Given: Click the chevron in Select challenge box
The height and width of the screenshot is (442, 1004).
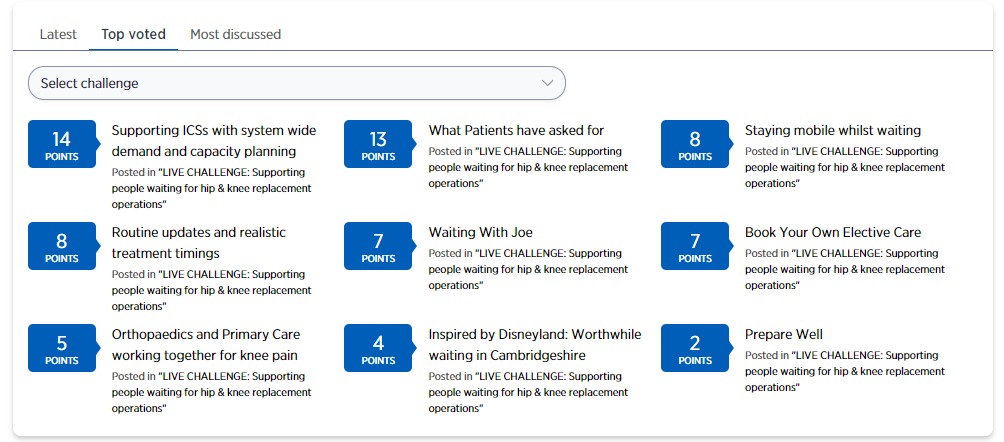Looking at the screenshot, I should click(547, 83).
